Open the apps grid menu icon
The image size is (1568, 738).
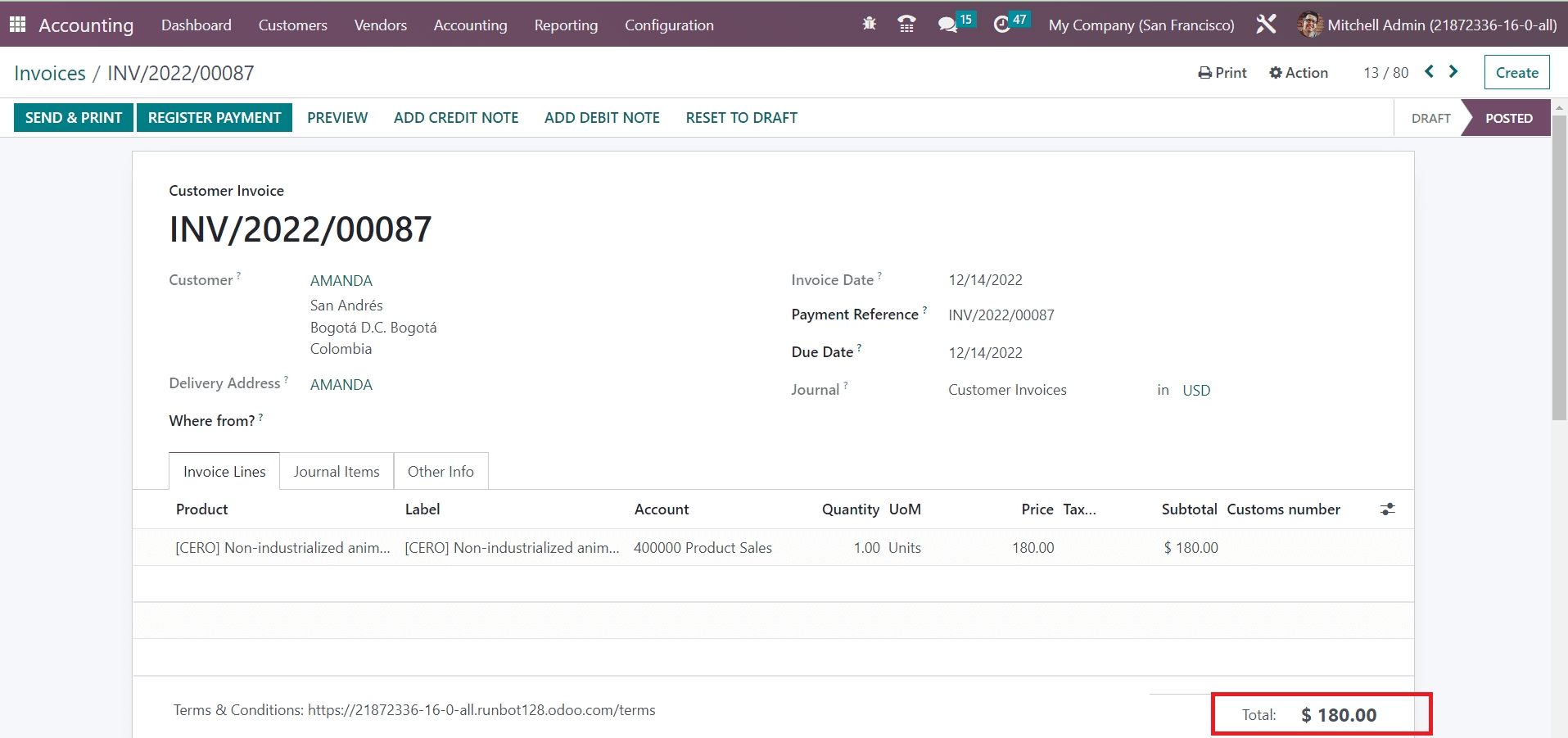pos(17,25)
